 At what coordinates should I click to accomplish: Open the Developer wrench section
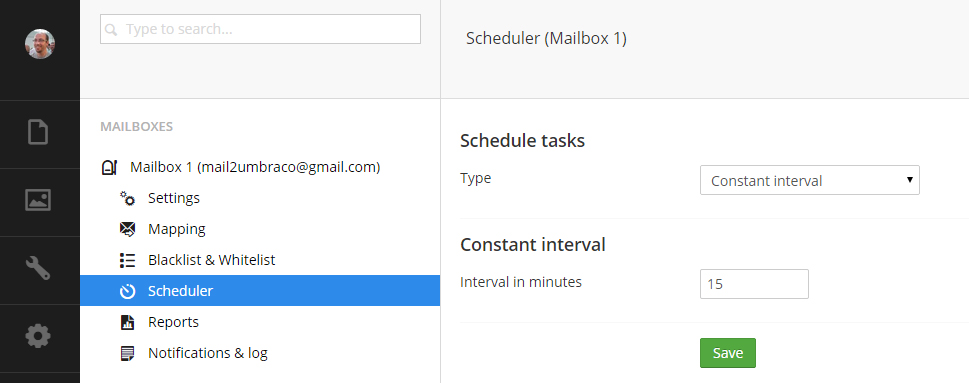[38, 268]
